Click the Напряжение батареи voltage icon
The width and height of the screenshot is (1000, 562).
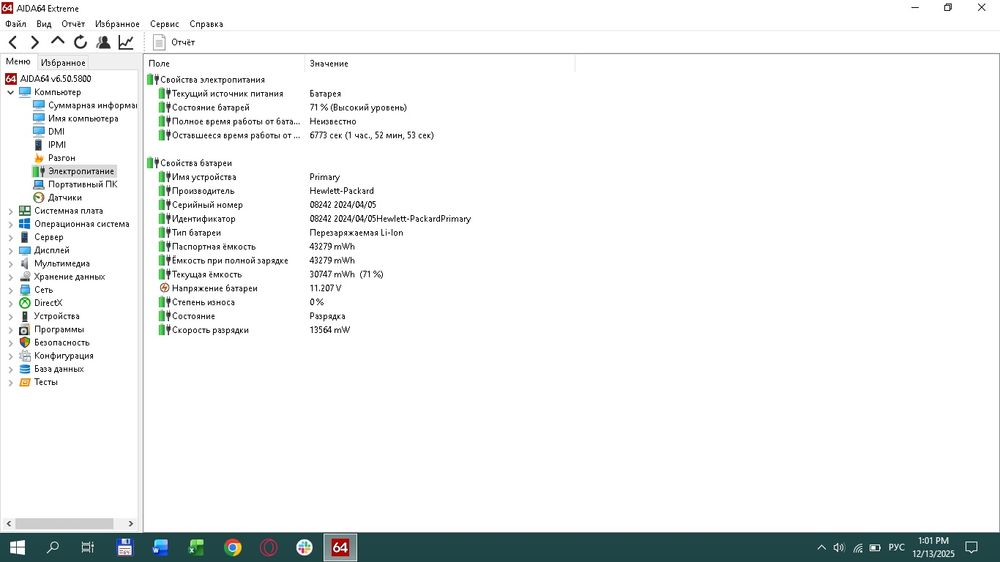click(x=165, y=288)
